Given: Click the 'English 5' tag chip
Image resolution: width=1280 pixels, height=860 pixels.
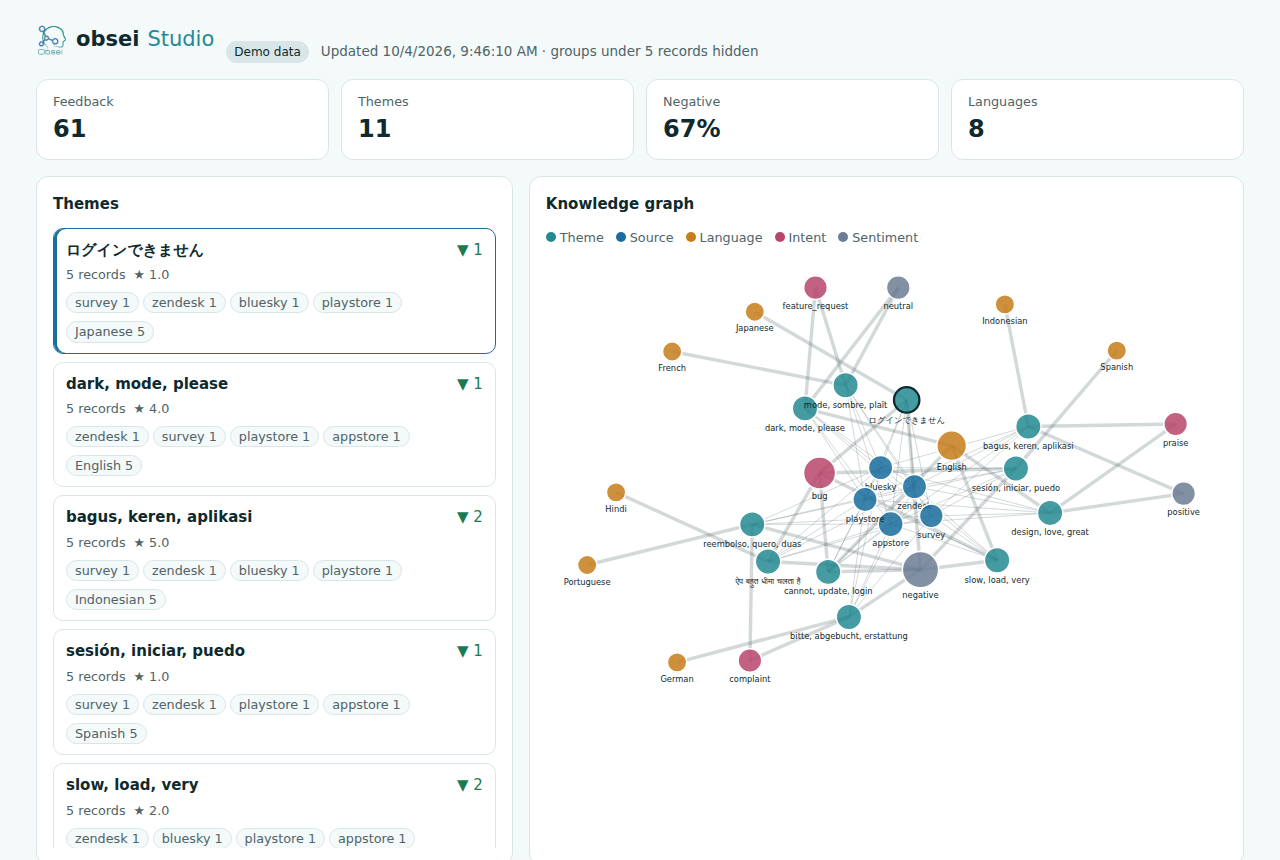Looking at the screenshot, I should [104, 466].
